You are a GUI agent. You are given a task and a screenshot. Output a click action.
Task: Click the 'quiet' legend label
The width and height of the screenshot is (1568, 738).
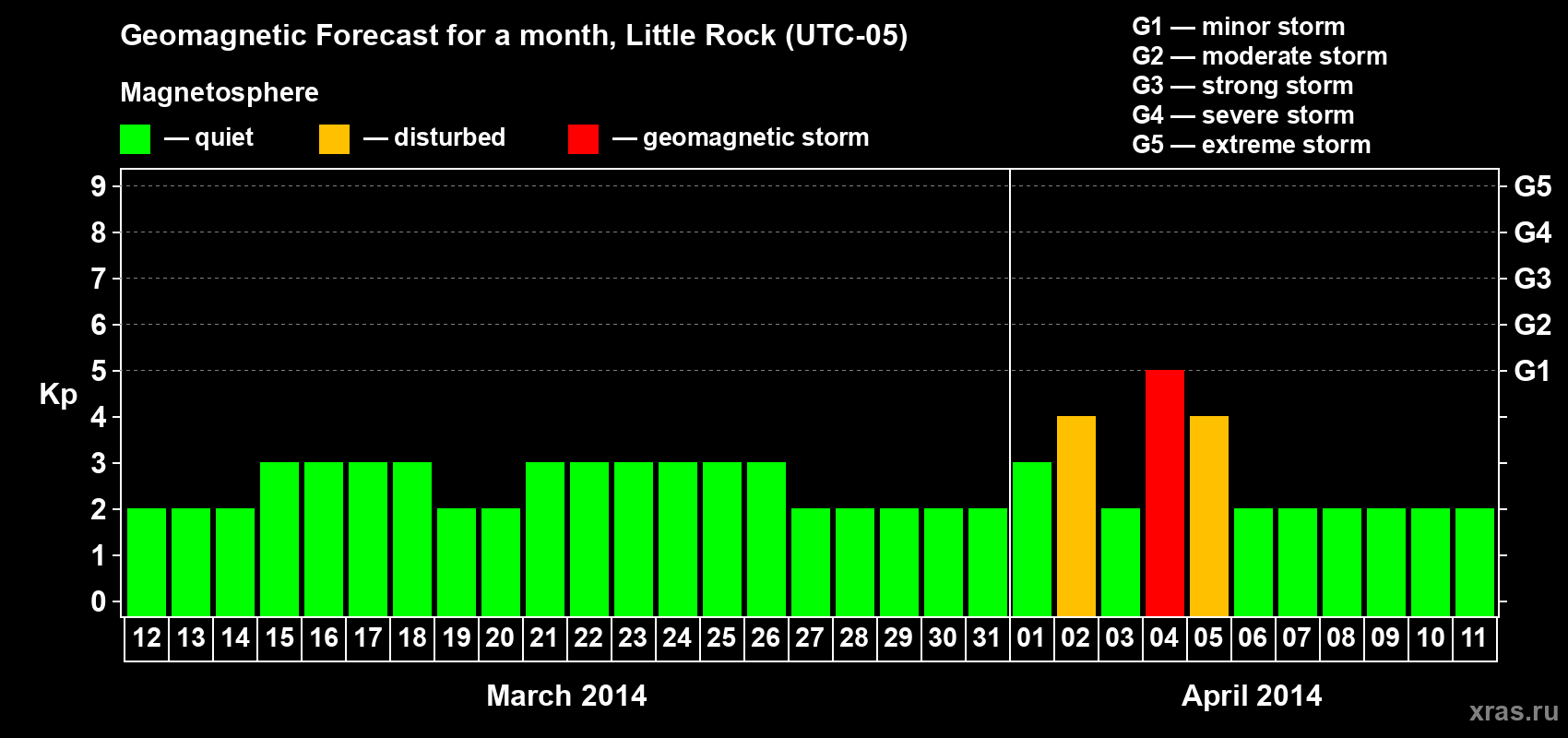(x=224, y=138)
